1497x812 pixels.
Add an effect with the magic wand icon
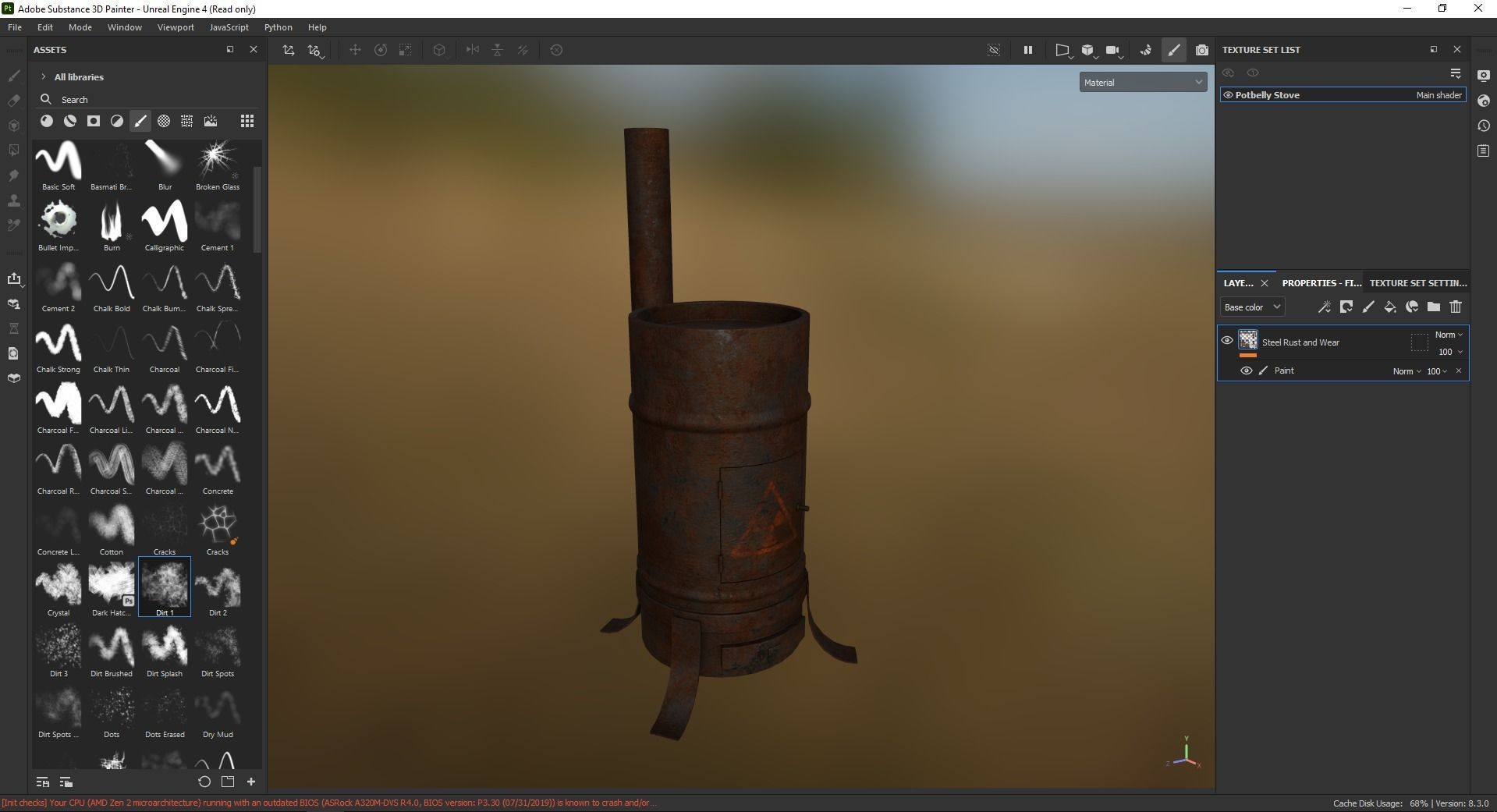pyautogui.click(x=1324, y=307)
